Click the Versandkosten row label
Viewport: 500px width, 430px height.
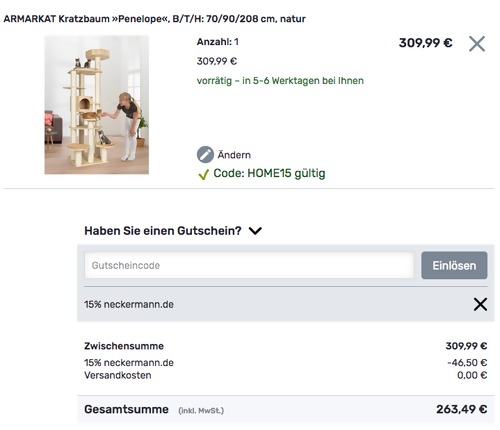(118, 375)
